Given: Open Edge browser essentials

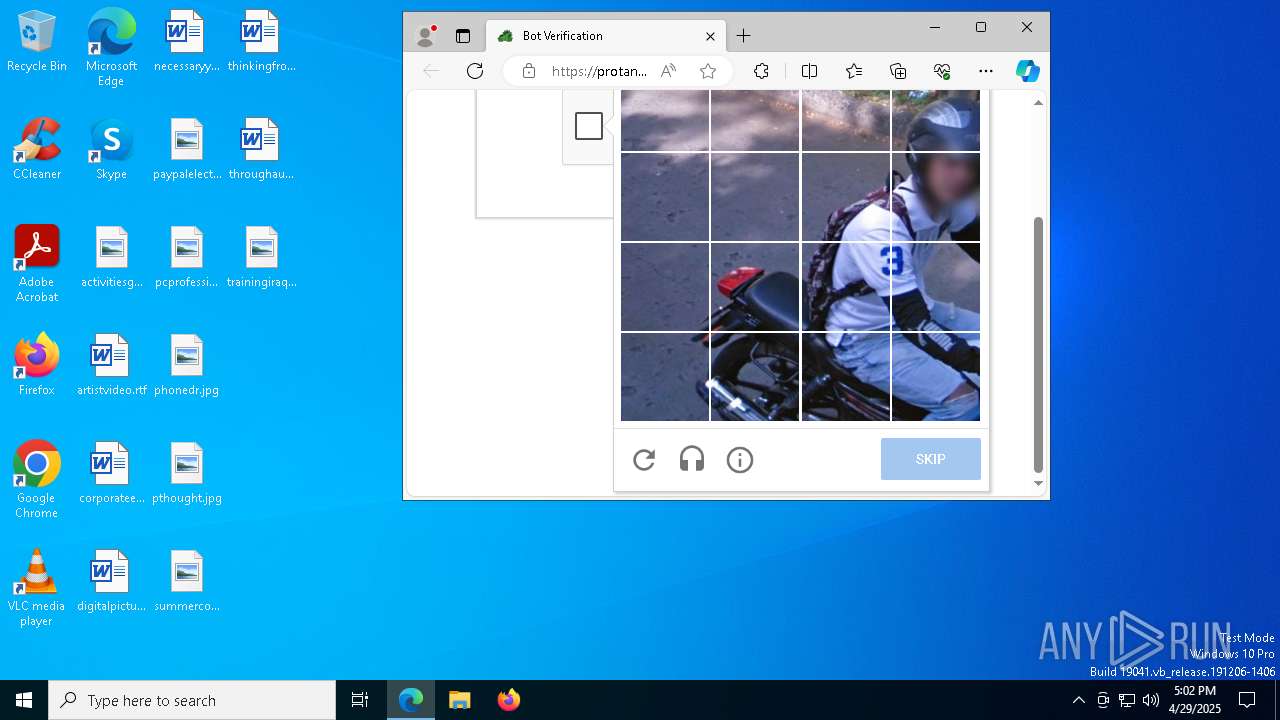Looking at the screenshot, I should [942, 71].
